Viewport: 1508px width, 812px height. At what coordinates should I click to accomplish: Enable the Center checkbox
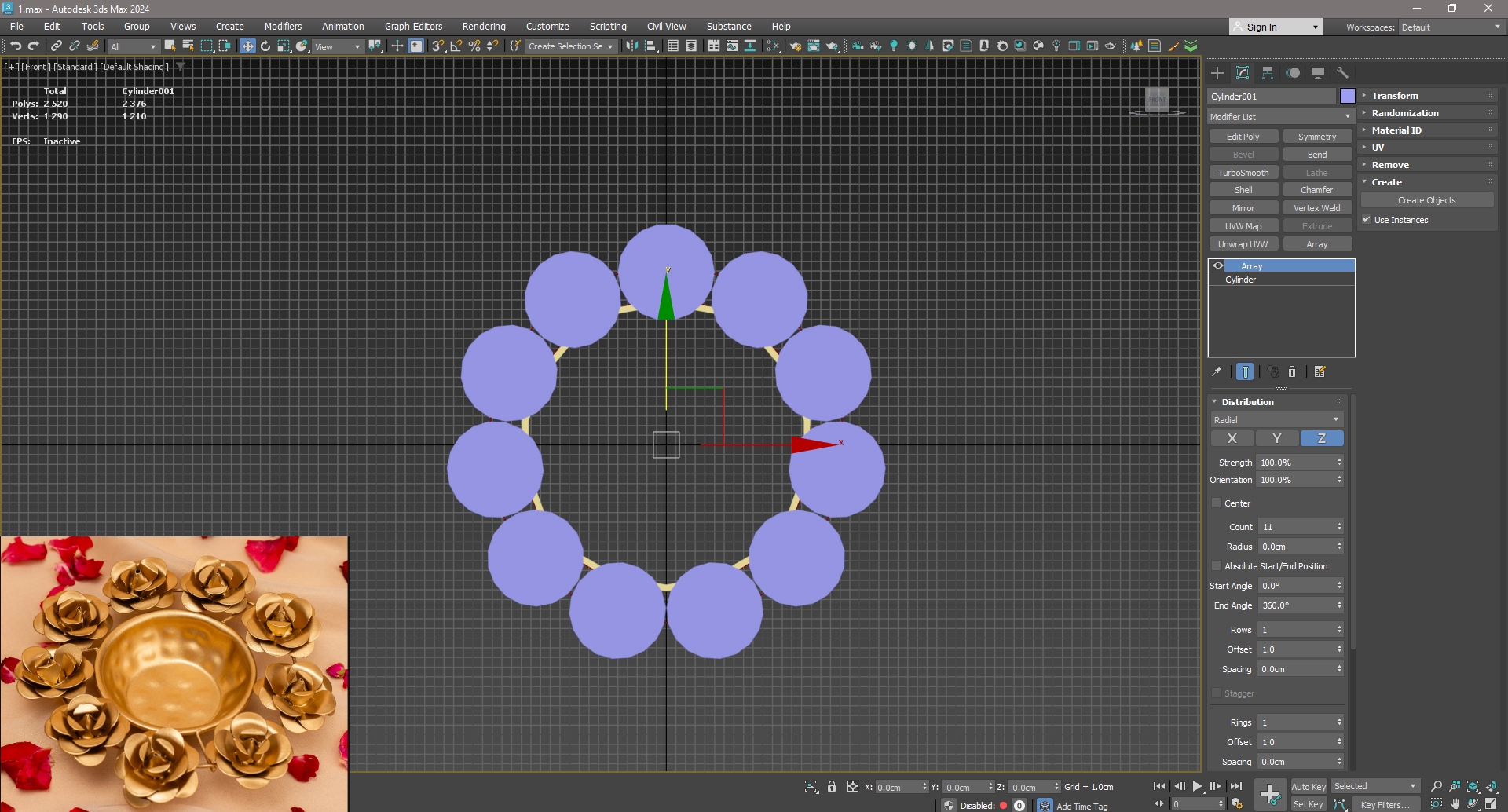1217,503
